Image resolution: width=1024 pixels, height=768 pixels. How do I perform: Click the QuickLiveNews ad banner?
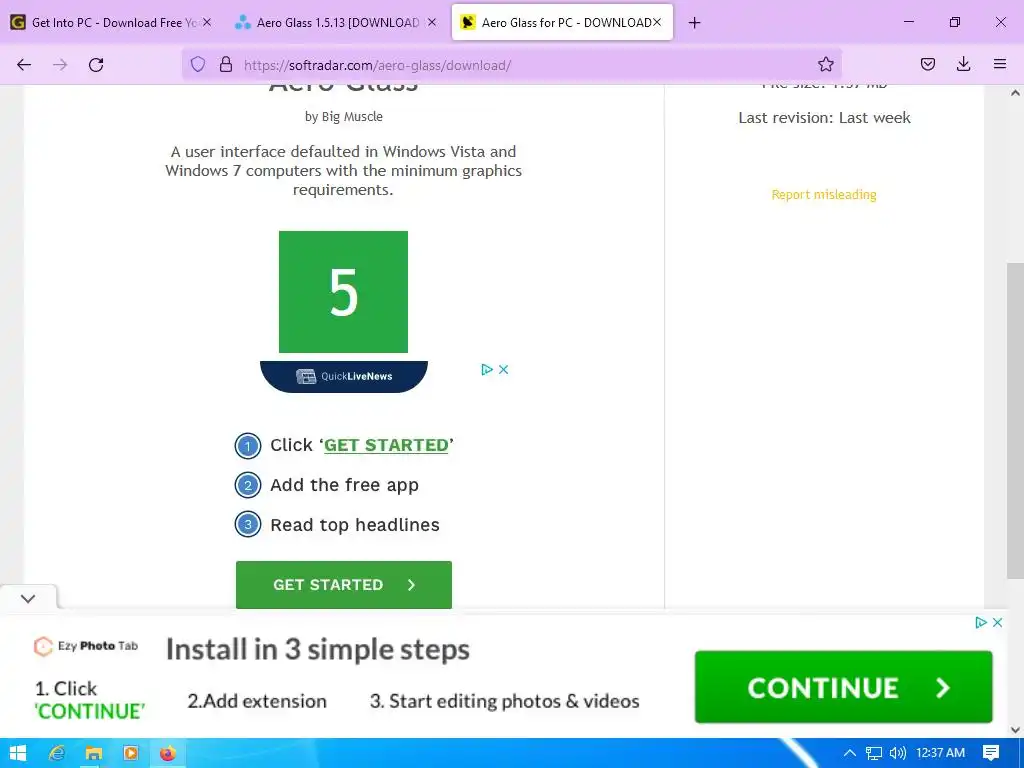coord(344,376)
